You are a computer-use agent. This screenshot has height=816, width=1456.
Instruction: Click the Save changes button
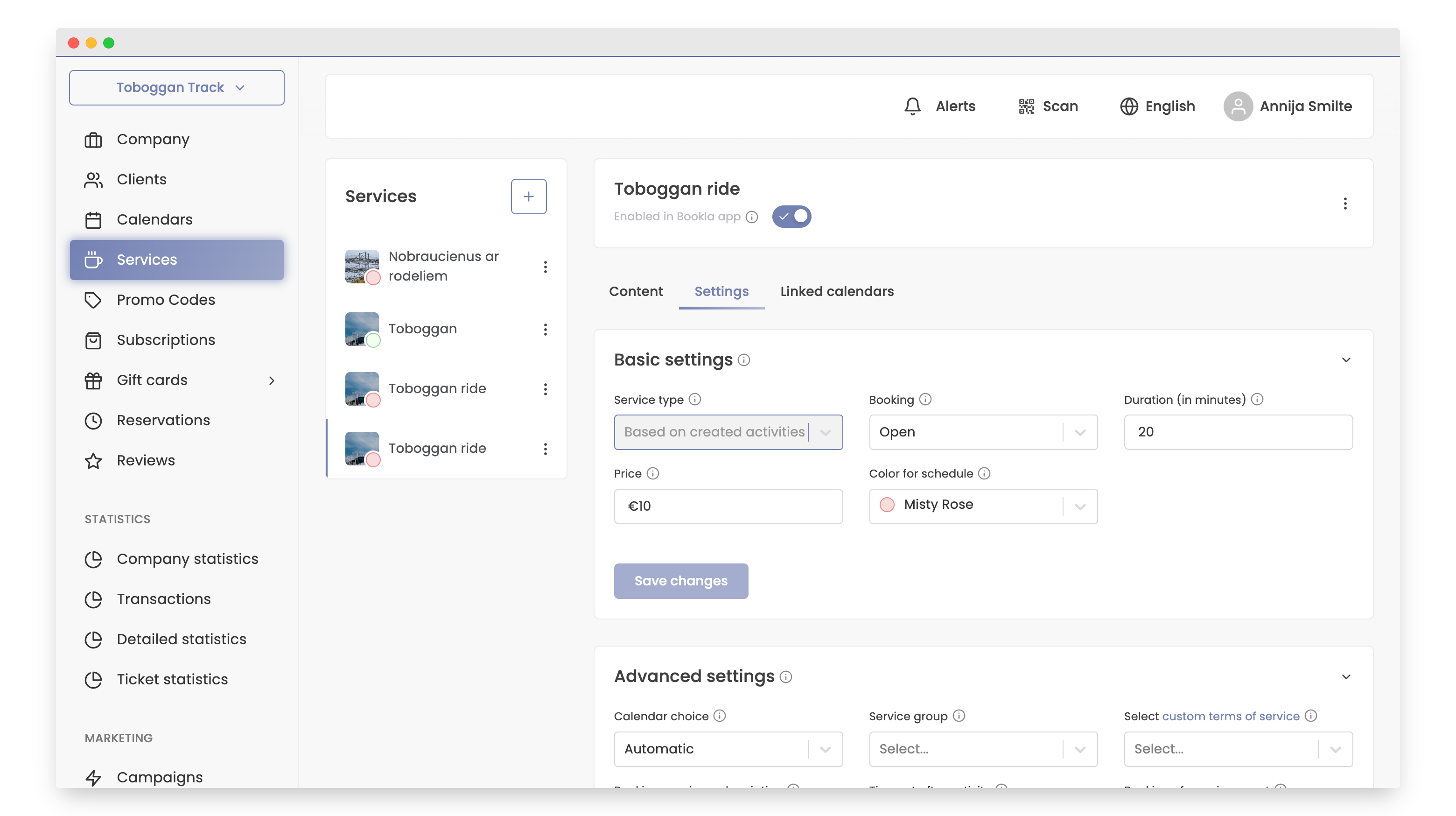(680, 581)
